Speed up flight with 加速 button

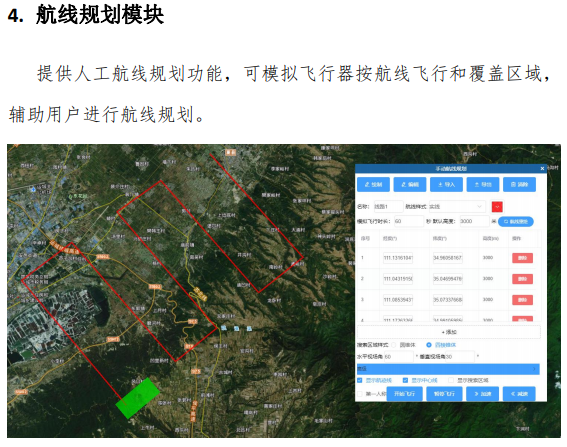482,394
